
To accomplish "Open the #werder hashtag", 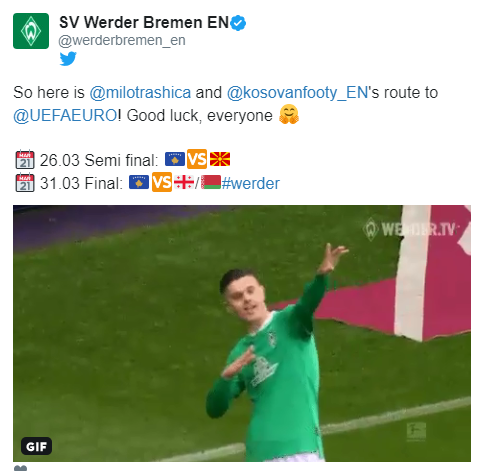I will tap(251, 183).
